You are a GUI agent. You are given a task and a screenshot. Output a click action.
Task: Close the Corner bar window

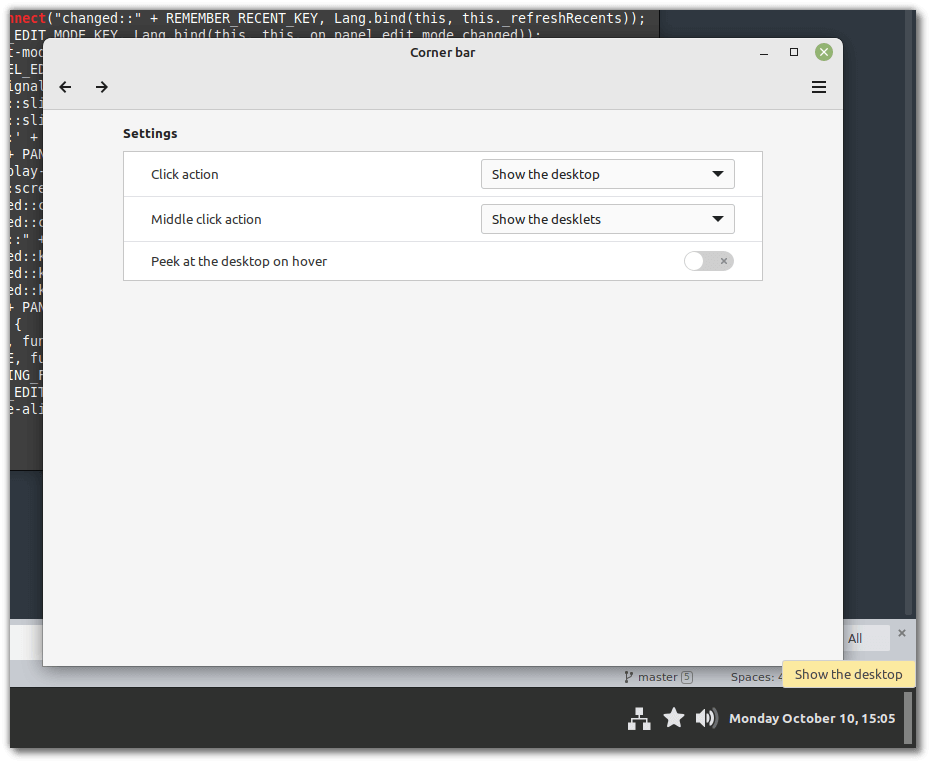pos(823,52)
